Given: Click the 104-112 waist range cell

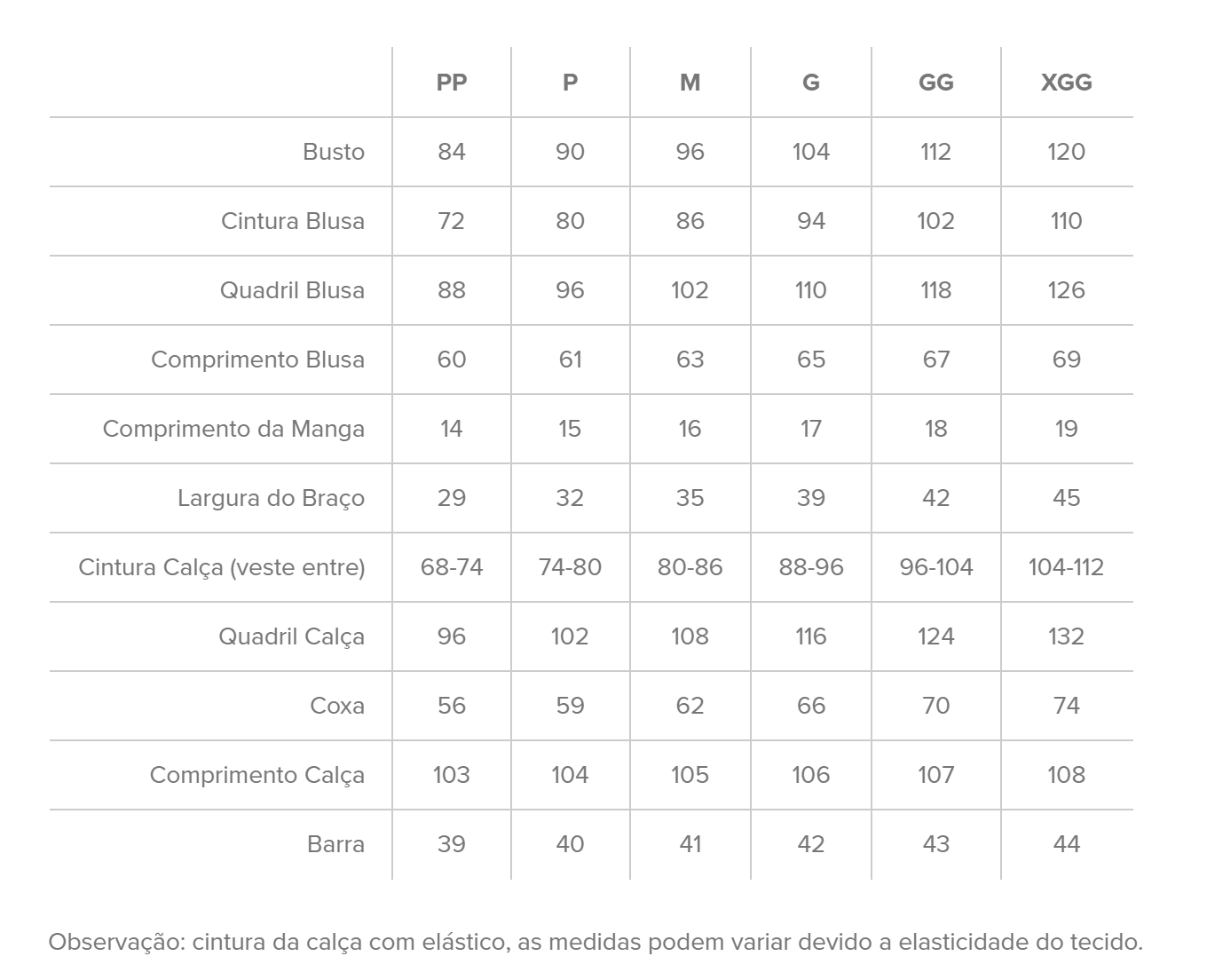Looking at the screenshot, I should pos(1066,567).
